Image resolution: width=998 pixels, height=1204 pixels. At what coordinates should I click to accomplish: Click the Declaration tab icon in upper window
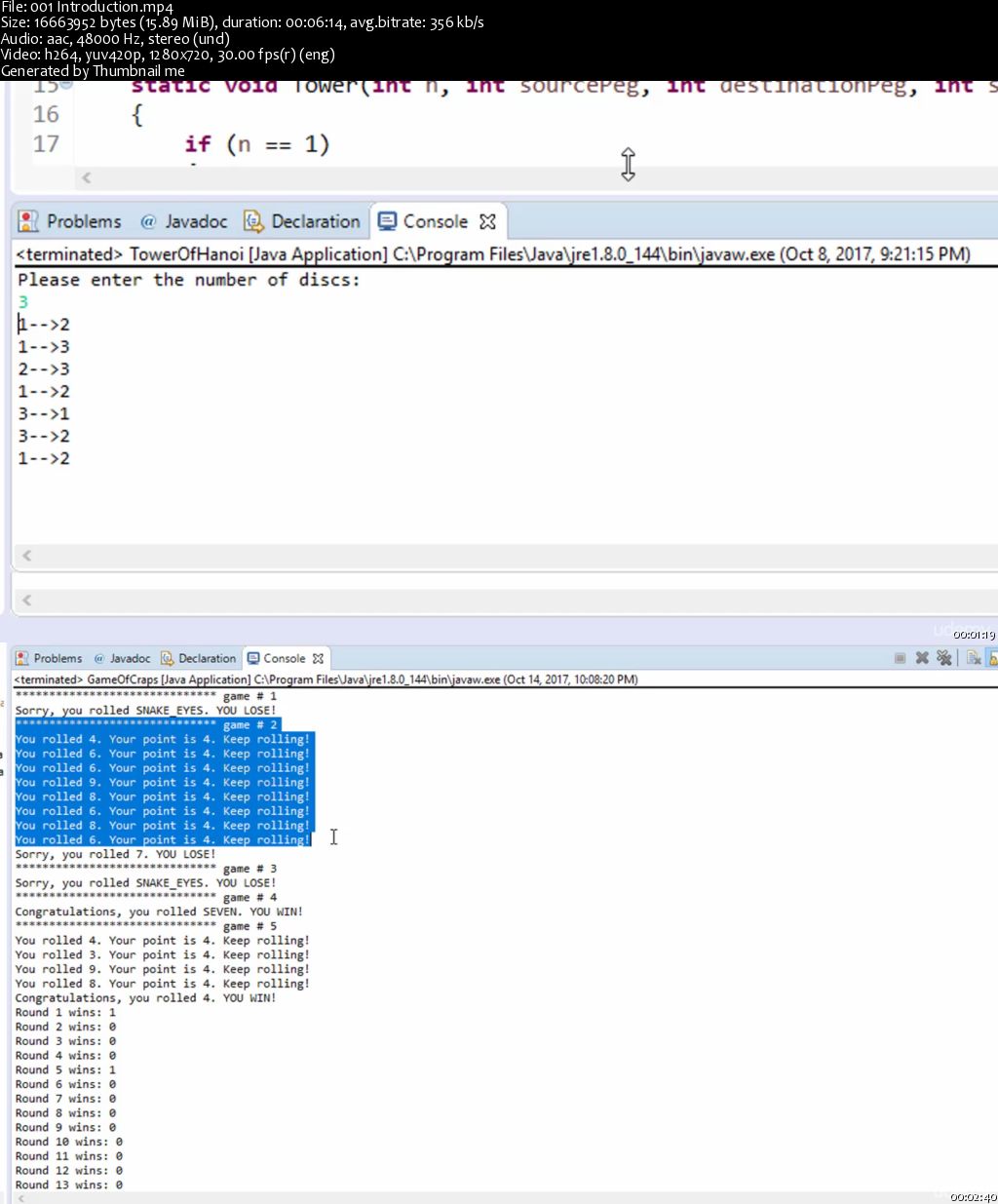253,221
